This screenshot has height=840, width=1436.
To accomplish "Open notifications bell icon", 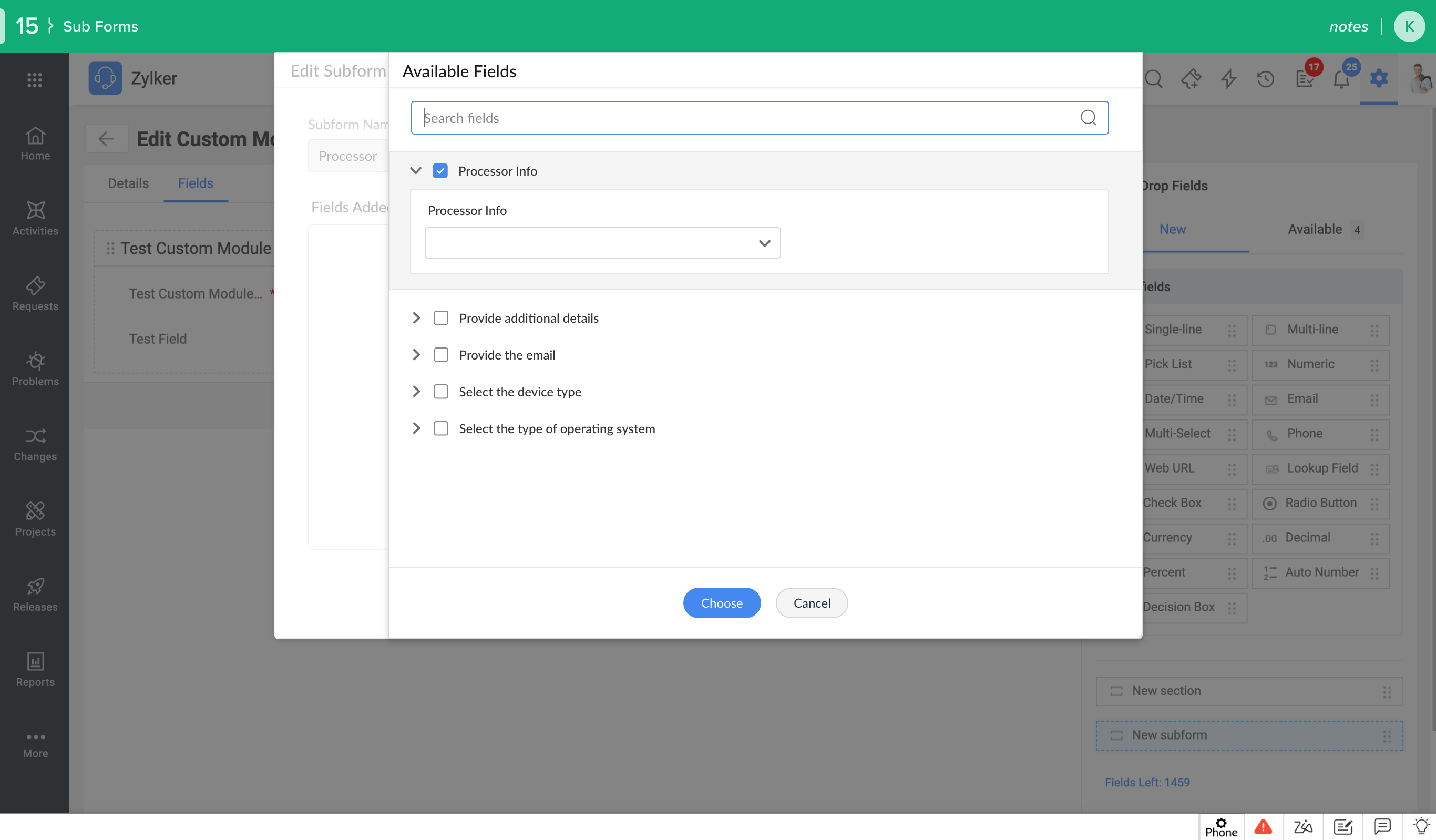I will (1341, 79).
